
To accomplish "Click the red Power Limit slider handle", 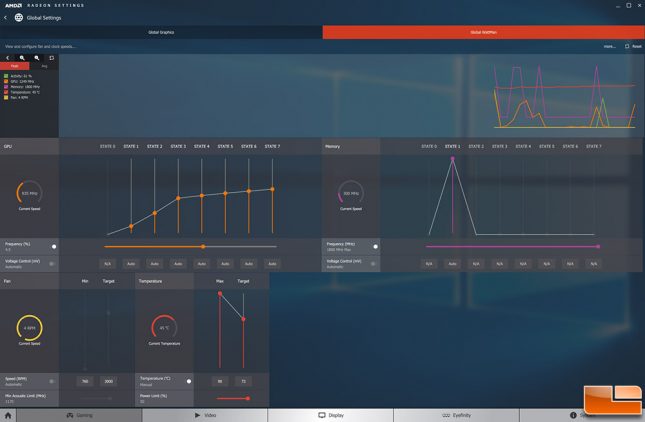I will point(248,398).
